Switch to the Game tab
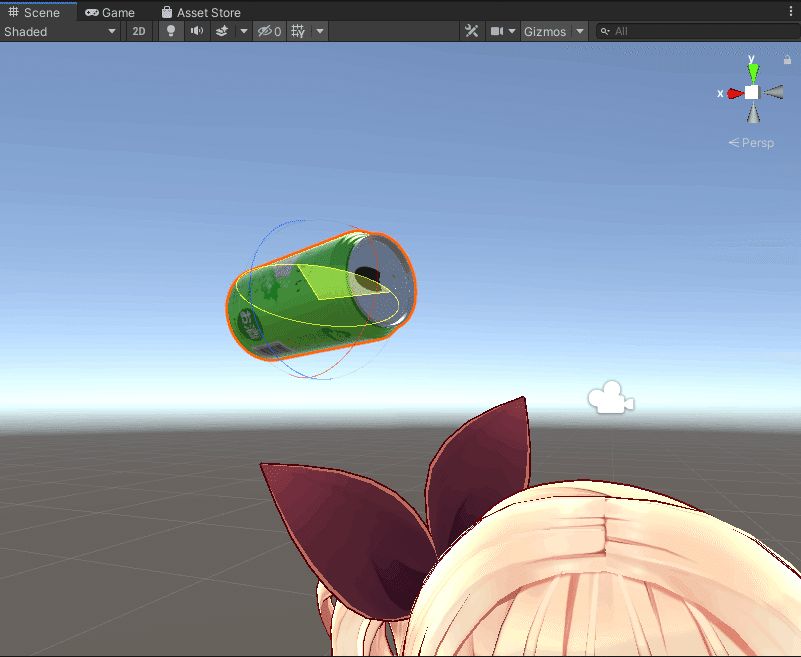 tap(110, 12)
